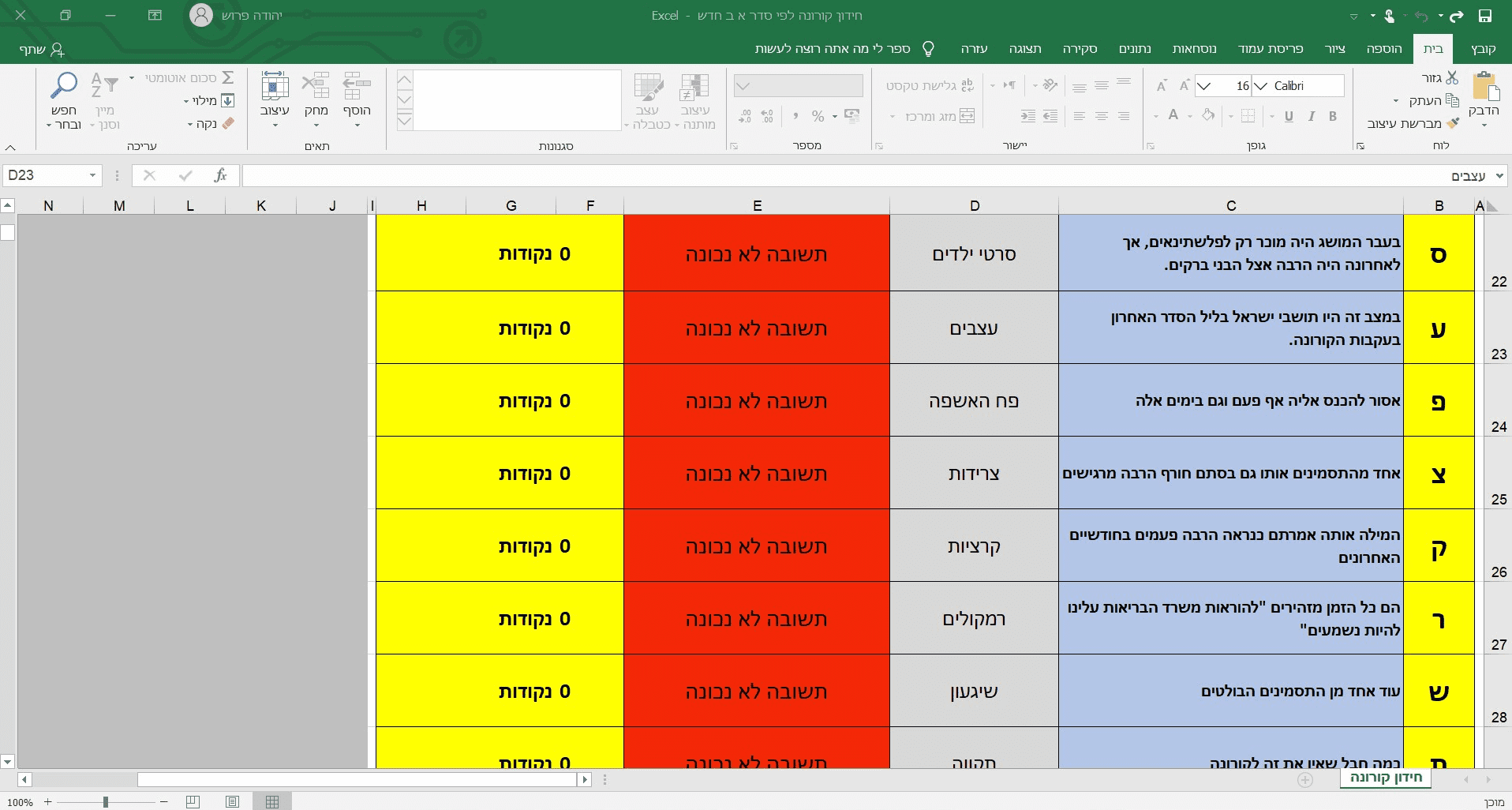Switch to Page Break Preview in the status bar
Image resolution: width=1512 pixels, height=810 pixels.
point(193,802)
